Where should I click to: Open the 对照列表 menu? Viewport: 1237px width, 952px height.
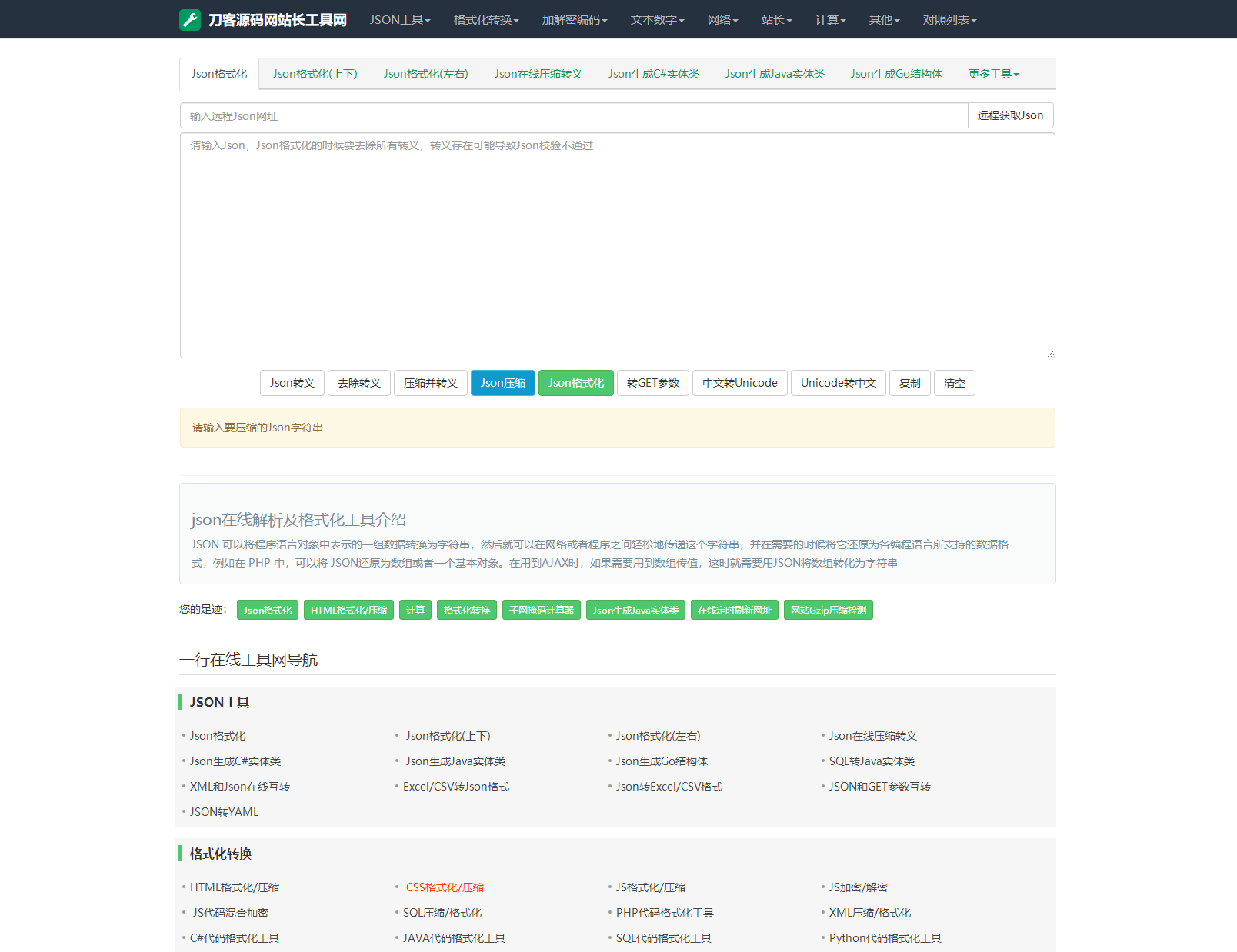click(950, 20)
